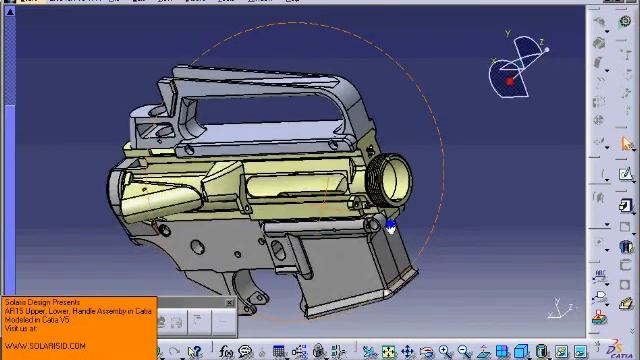Image resolution: width=640 pixels, height=360 pixels.
Task: Click the Zoom Out magnifier
Action: click(x=464, y=351)
